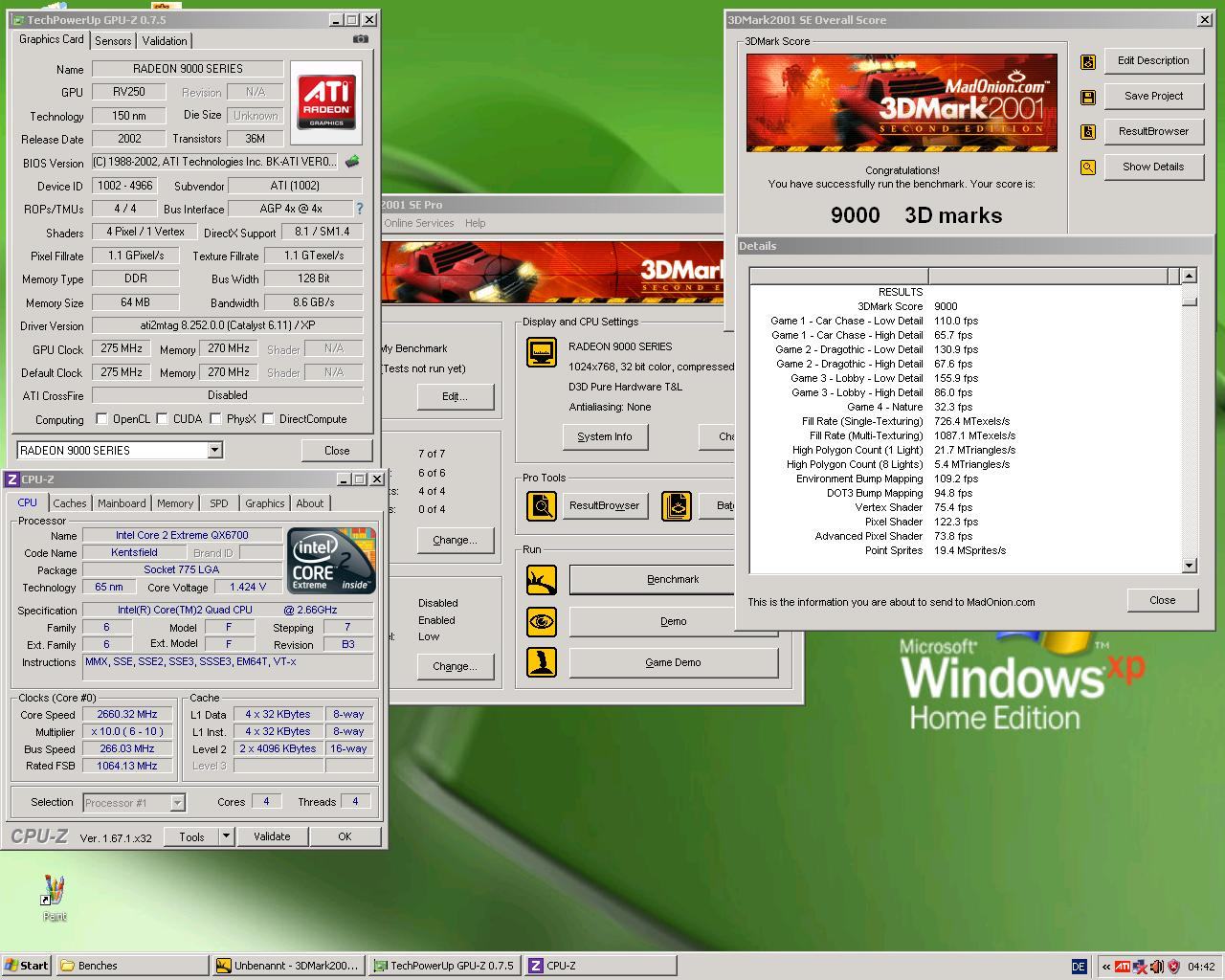Click the bus interface question mark icon
This screenshot has height=980, width=1225.
[x=360, y=208]
